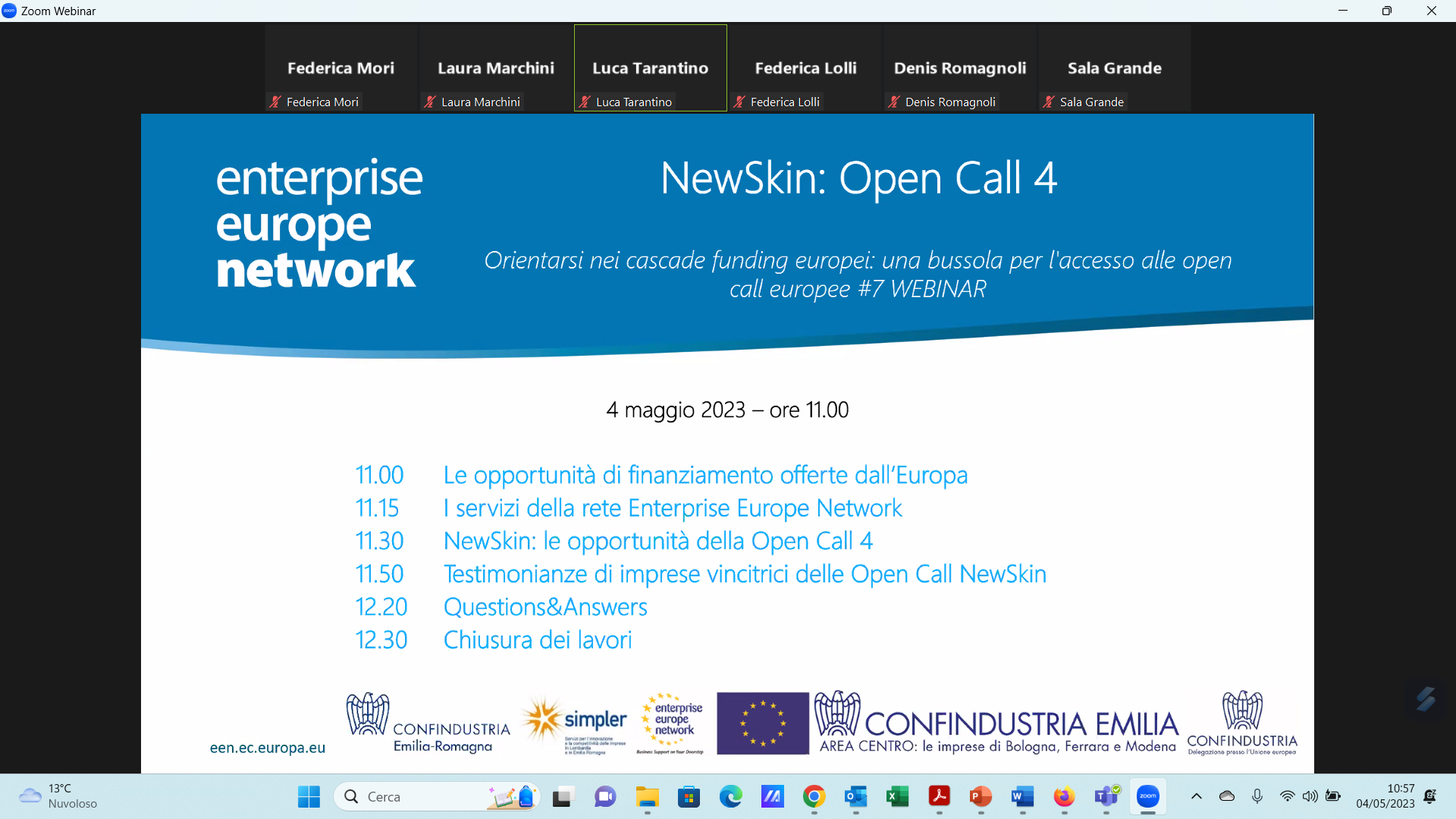The image size is (1456, 819).
Task: Toggle the system microphone tray icon
Action: 1257,795
